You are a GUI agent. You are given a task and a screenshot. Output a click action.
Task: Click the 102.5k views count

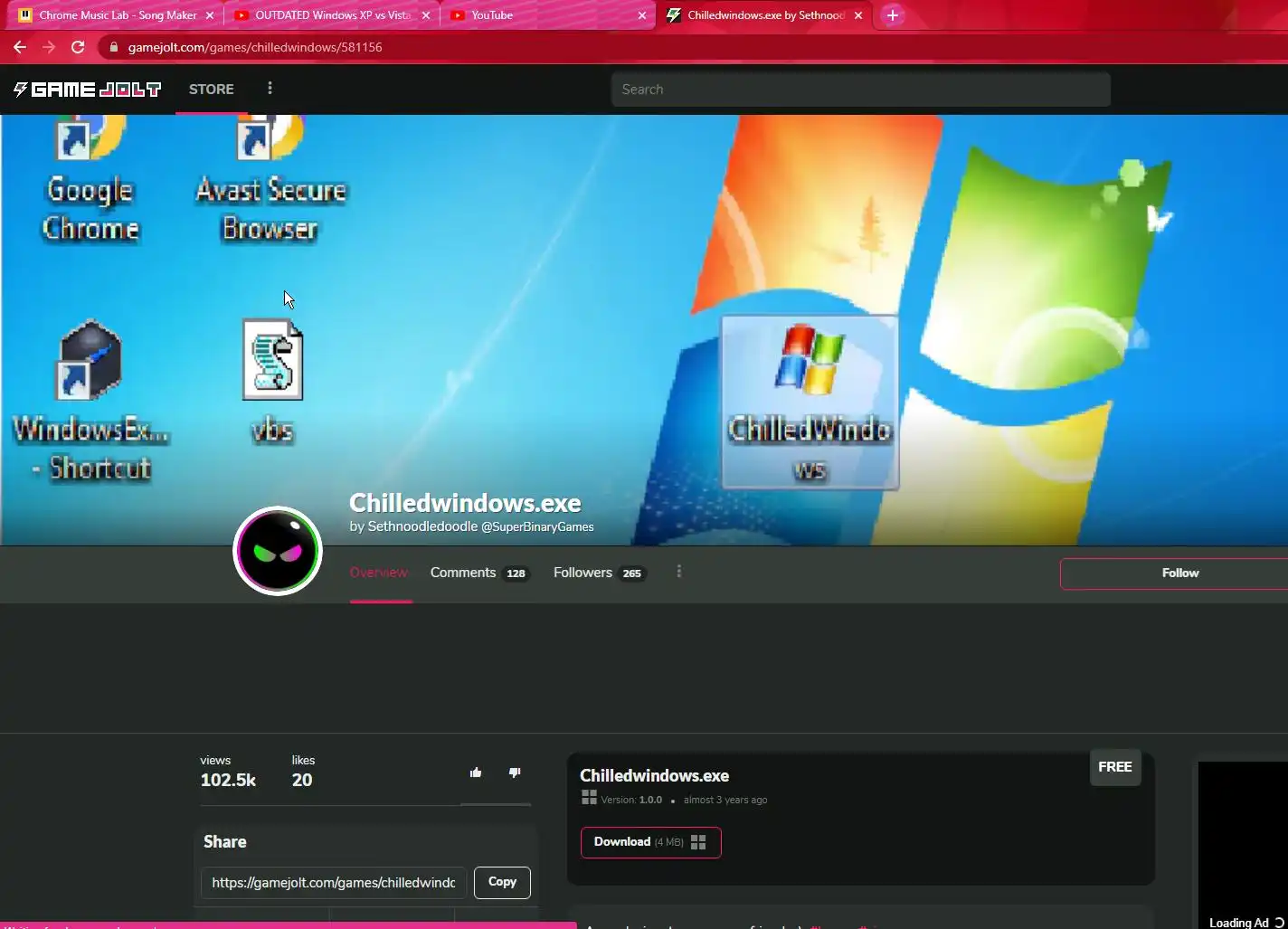tap(228, 781)
